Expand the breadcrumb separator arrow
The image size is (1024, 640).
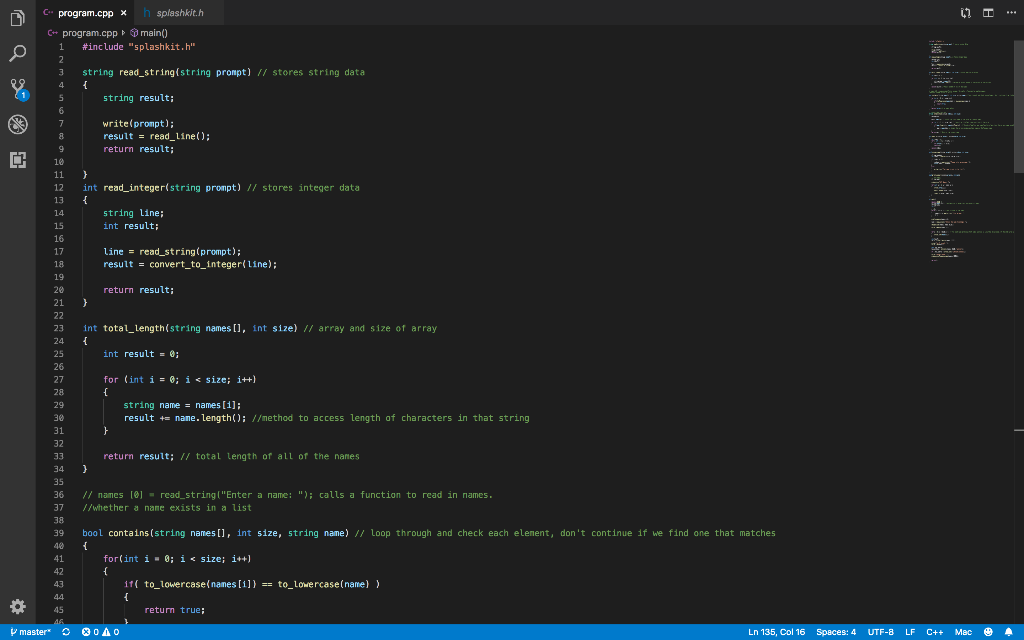(x=123, y=33)
